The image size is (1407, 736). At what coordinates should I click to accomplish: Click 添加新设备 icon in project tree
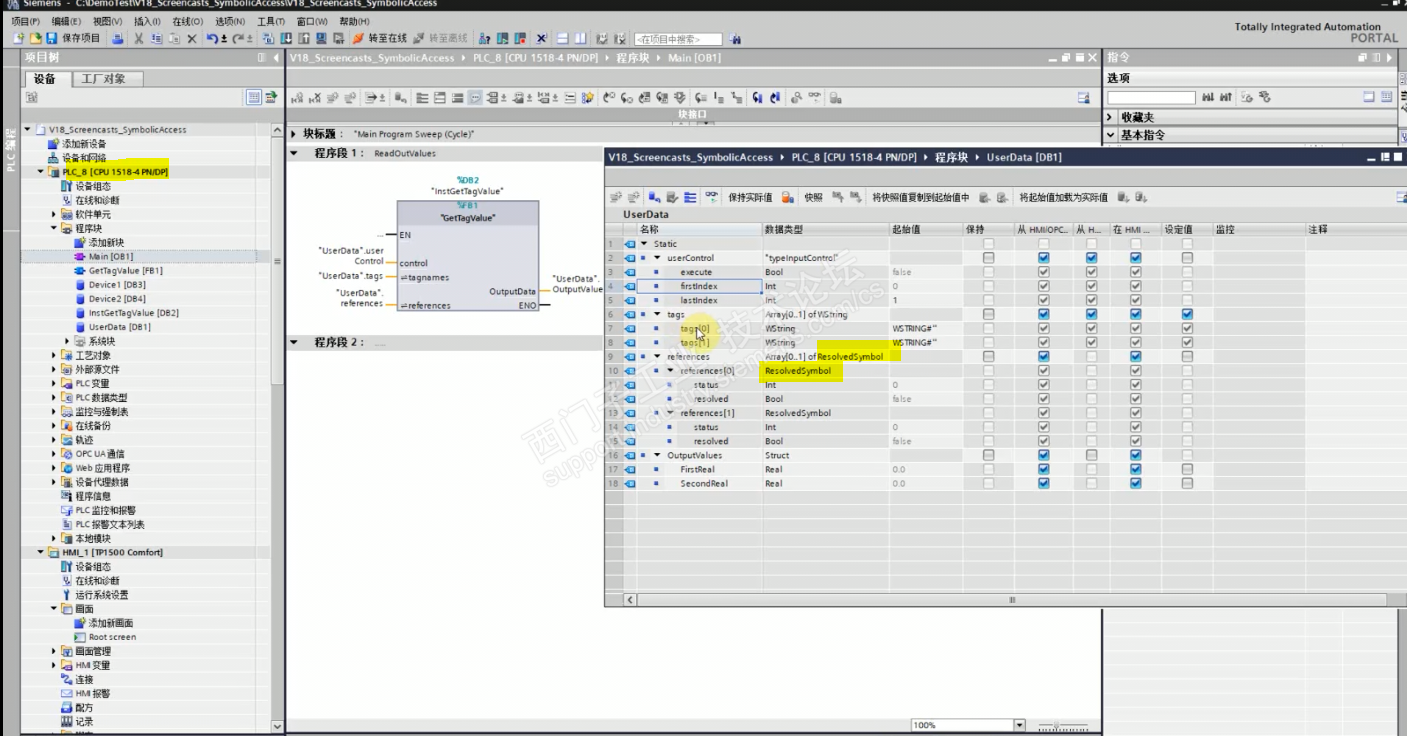(x=54, y=144)
